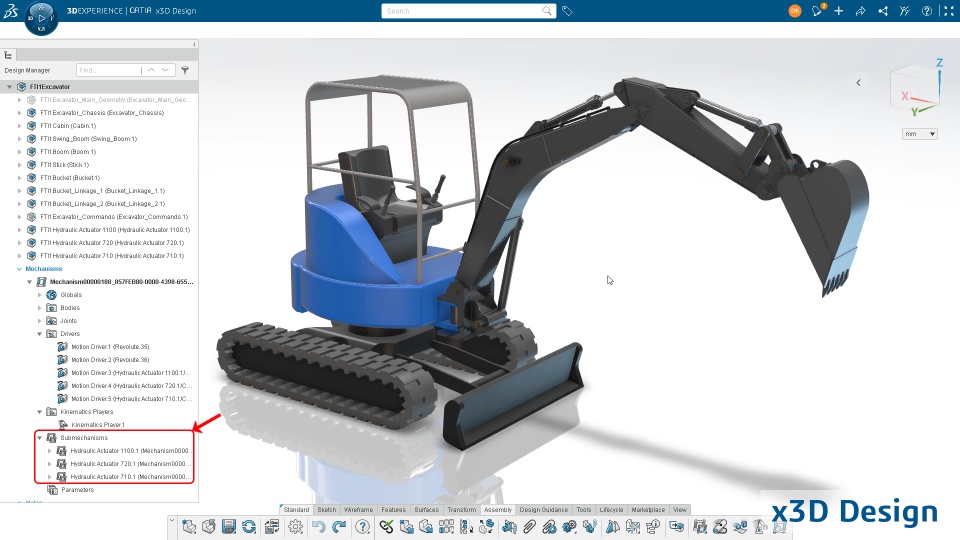Viewport: 960px width, 540px height.
Task: Collapse the FTI1Excavator root node
Action: (9, 87)
